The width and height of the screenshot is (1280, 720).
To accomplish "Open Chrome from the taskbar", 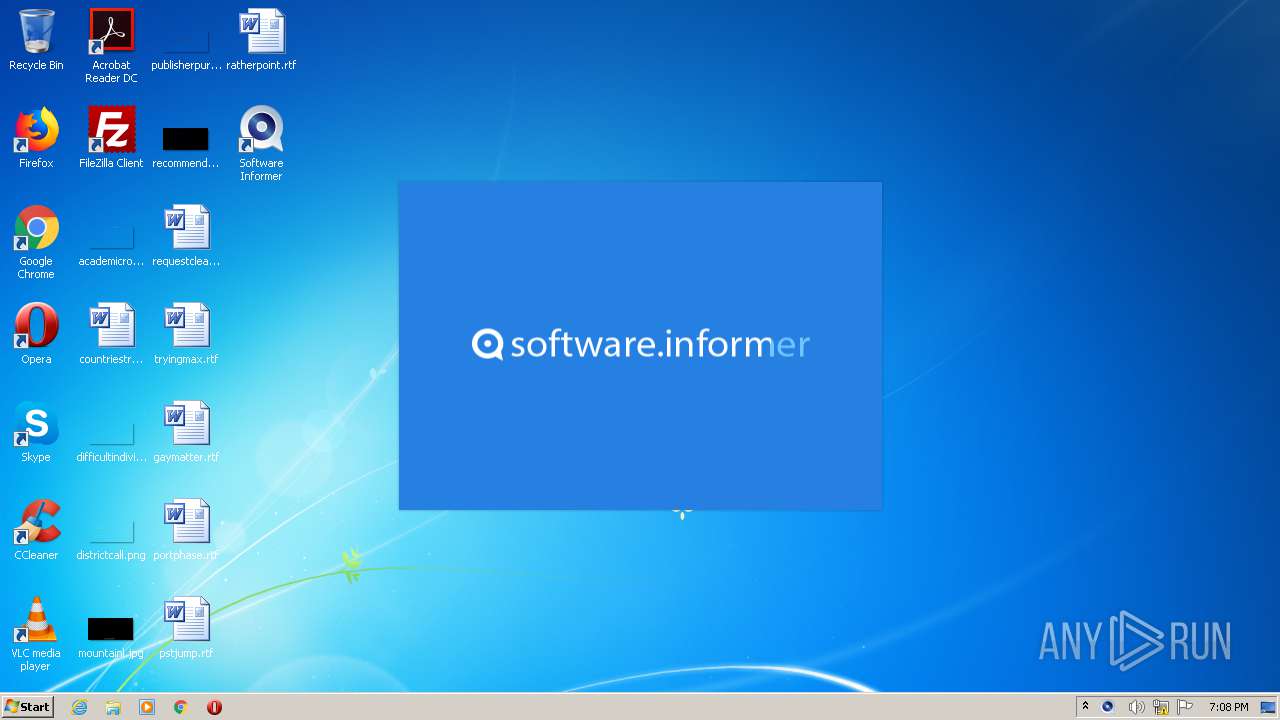I will click(x=181, y=707).
